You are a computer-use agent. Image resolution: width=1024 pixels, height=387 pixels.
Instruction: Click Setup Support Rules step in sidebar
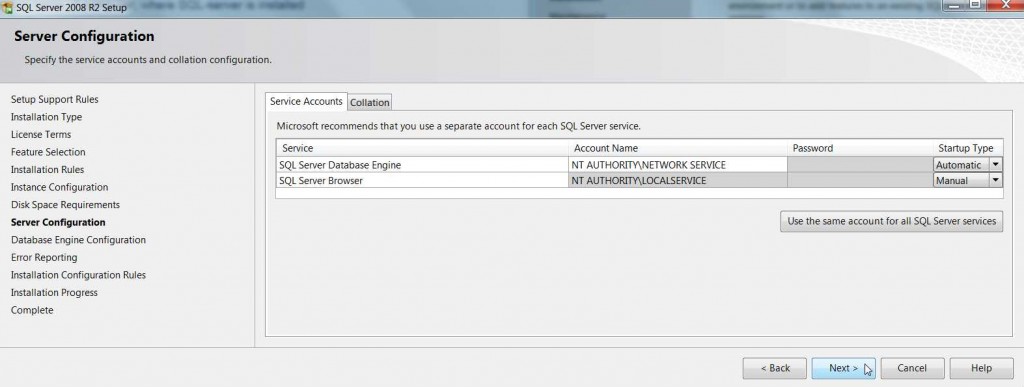tap(55, 99)
